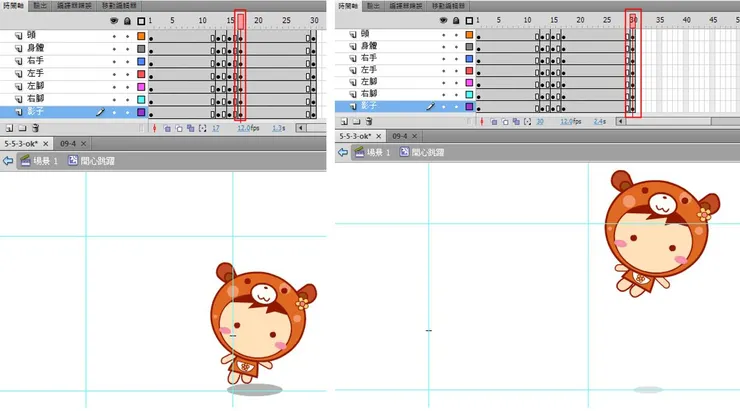740x411 pixels.
Task: Open 移動編輯器 tab in frame-30 panel
Action: pyautogui.click(x=448, y=6)
